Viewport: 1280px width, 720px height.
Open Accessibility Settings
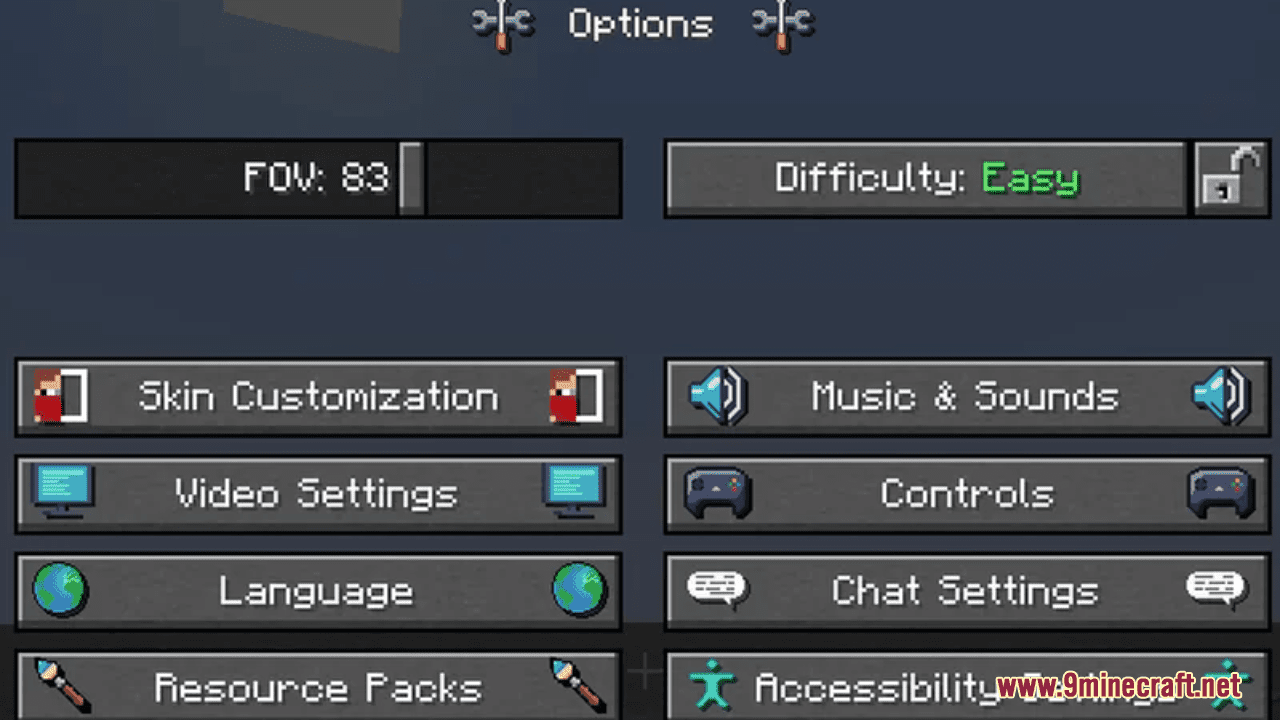pos(967,686)
